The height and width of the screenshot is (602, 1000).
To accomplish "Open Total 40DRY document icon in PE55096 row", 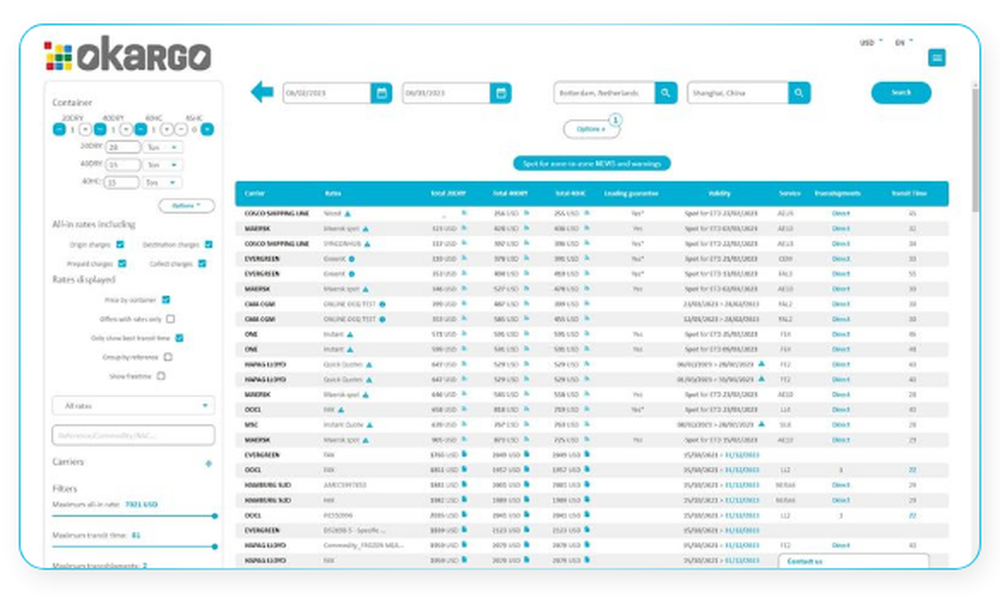I will 526,515.
